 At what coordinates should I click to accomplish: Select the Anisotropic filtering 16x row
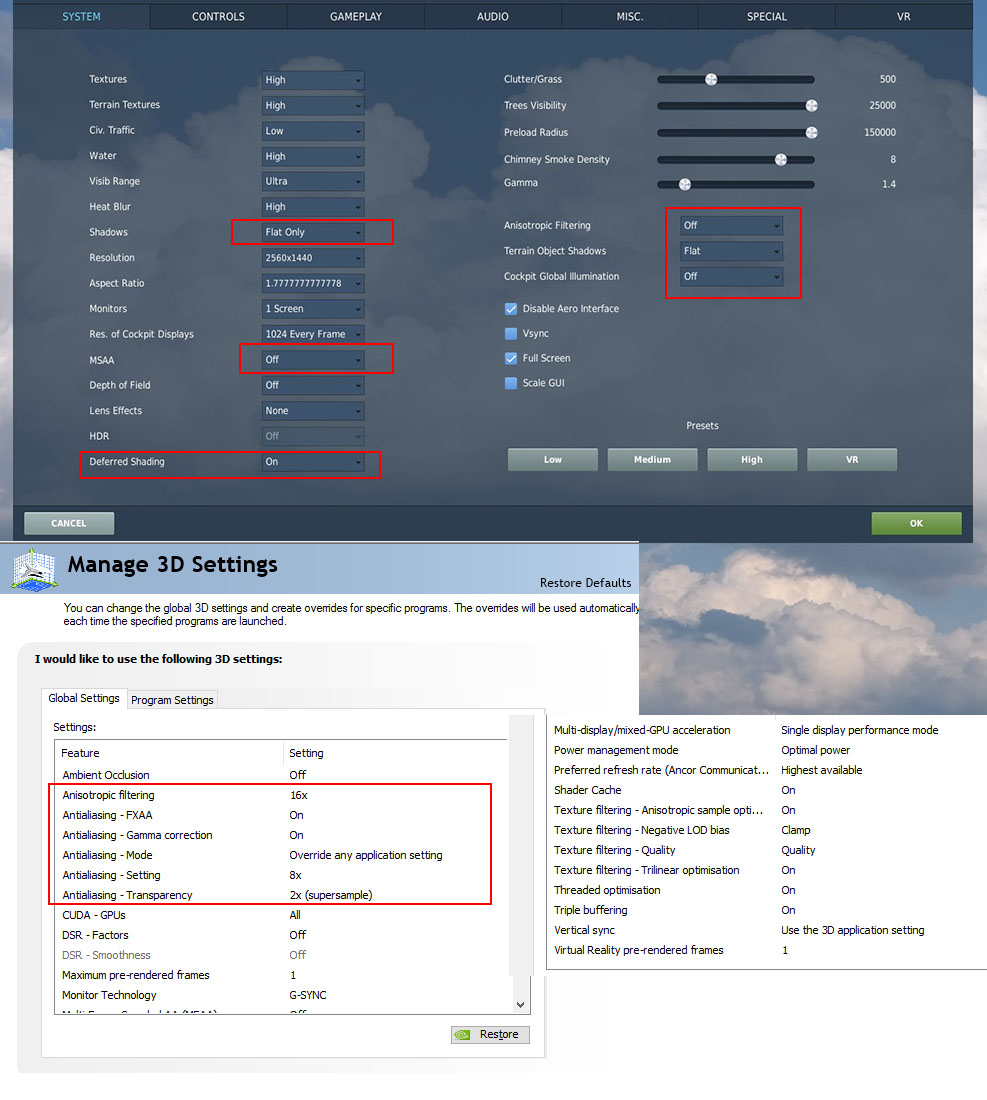281,795
